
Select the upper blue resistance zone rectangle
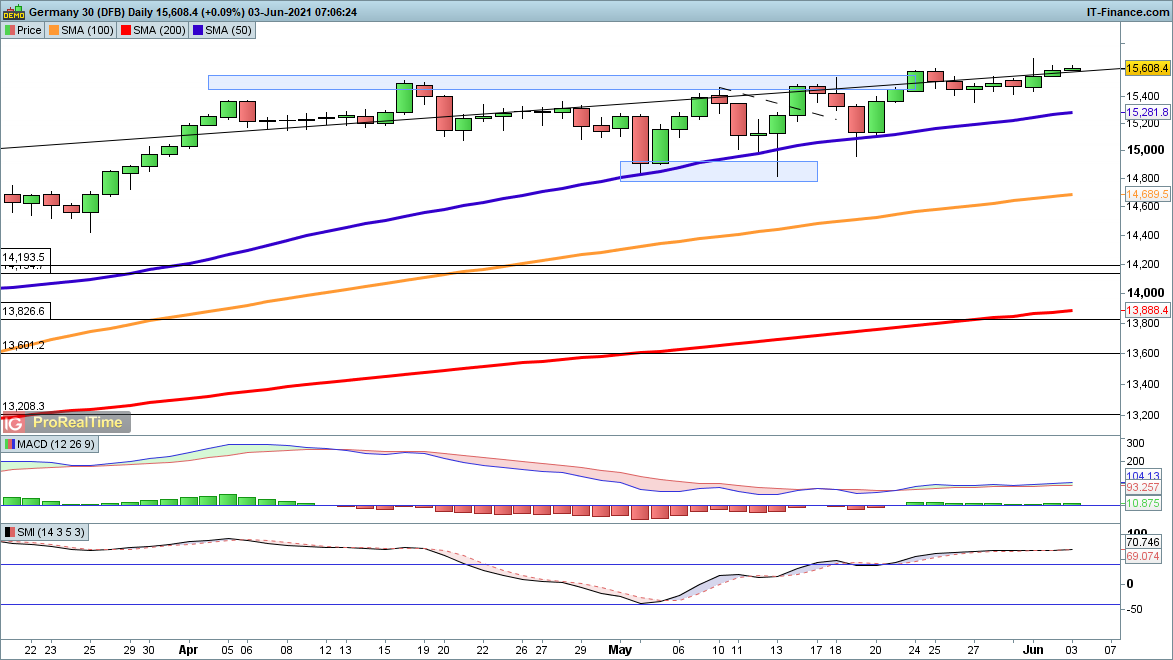point(400,82)
